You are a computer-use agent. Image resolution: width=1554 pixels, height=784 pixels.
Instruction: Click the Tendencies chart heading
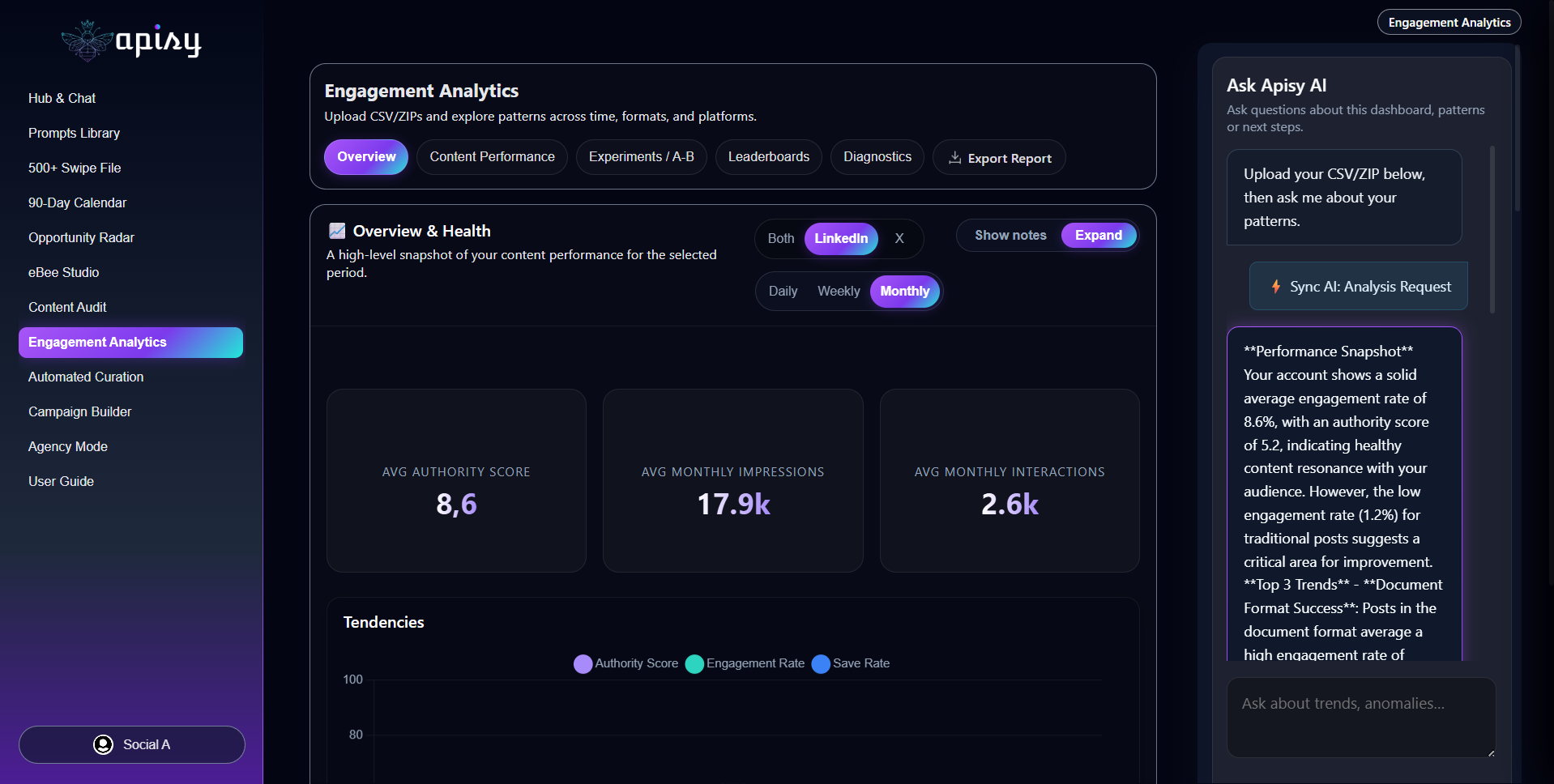pyautogui.click(x=383, y=622)
